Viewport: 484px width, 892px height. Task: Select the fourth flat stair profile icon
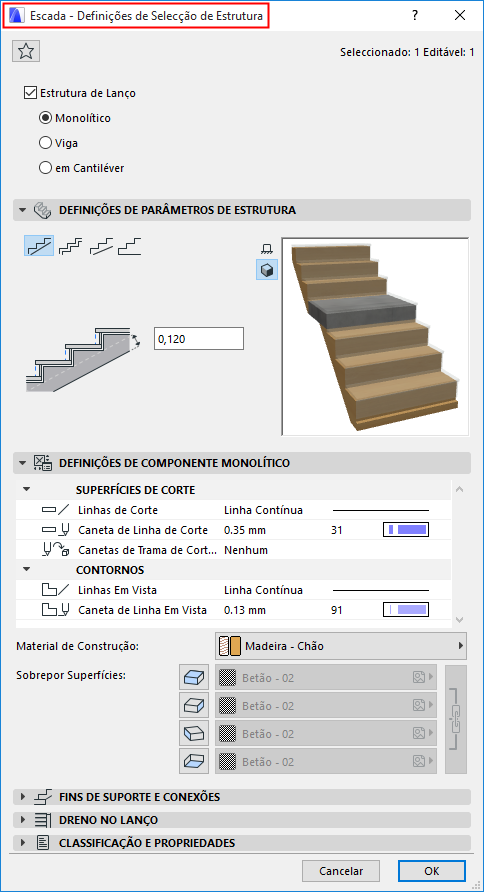click(129, 246)
